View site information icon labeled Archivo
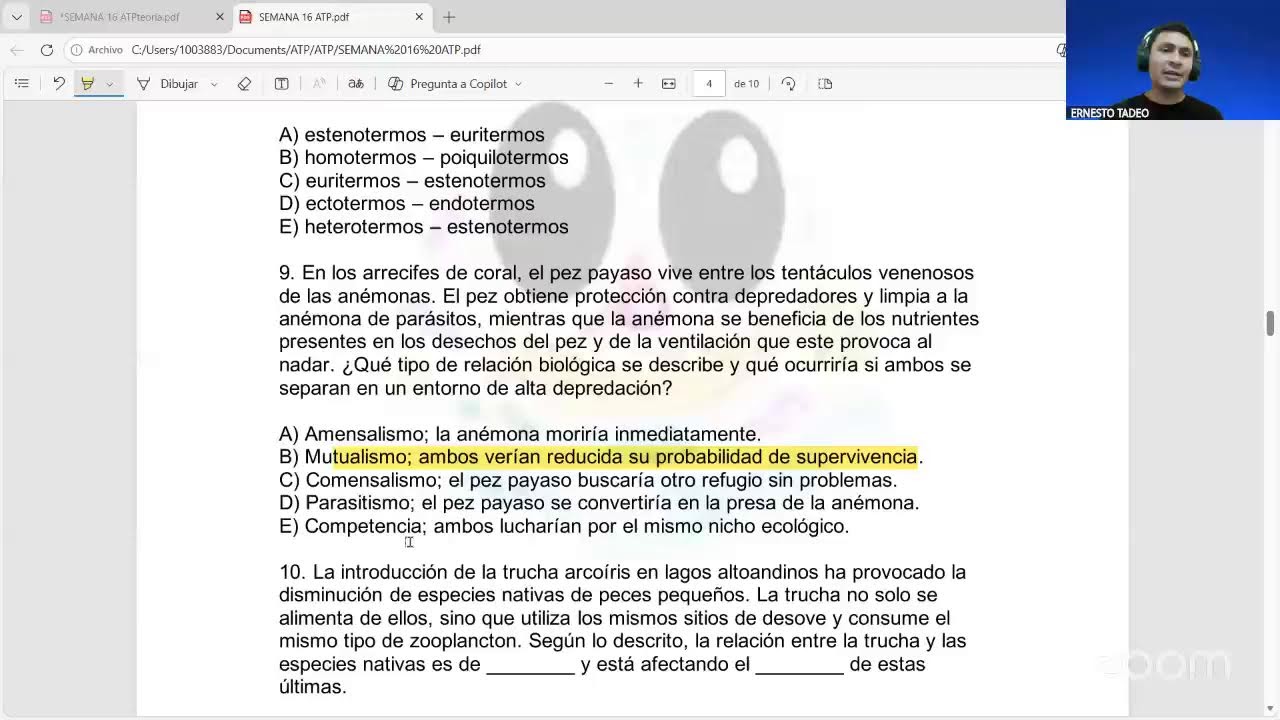The width and height of the screenshot is (1280, 720). (97, 50)
